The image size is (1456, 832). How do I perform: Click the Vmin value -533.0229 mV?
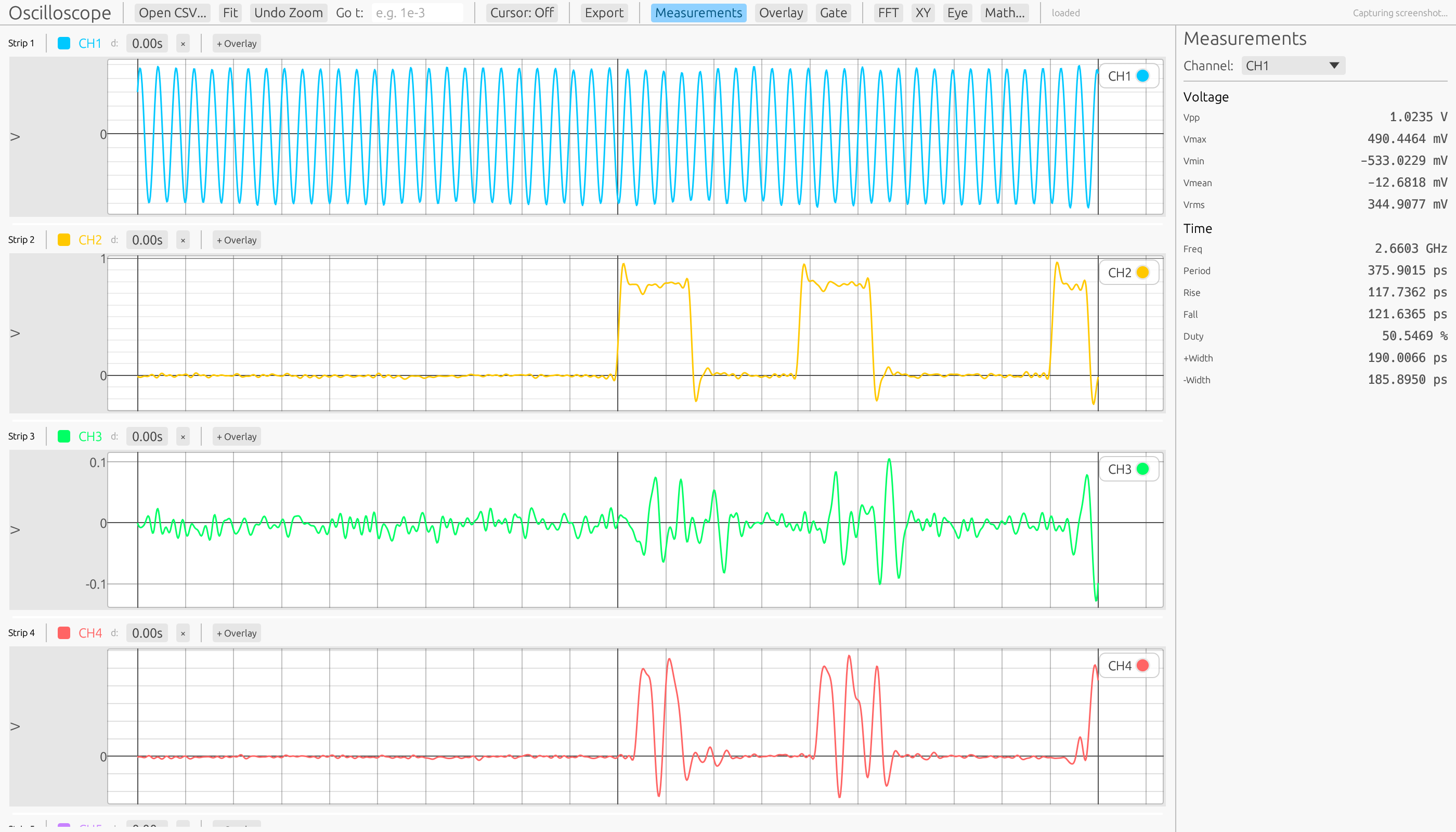(x=1403, y=161)
